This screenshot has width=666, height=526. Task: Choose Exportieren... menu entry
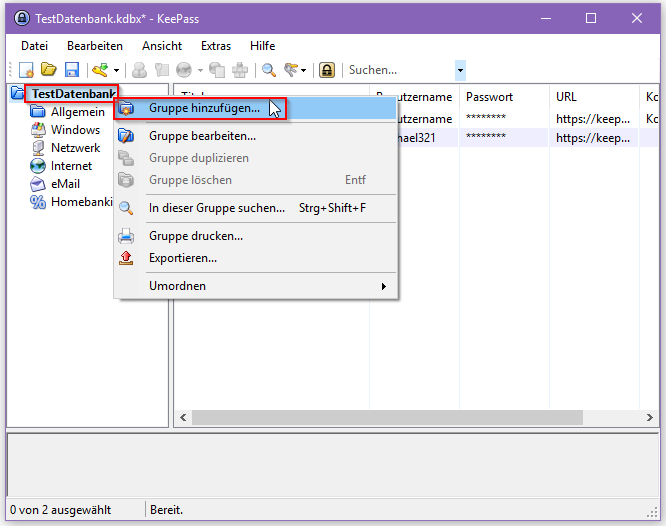click(x=256, y=258)
